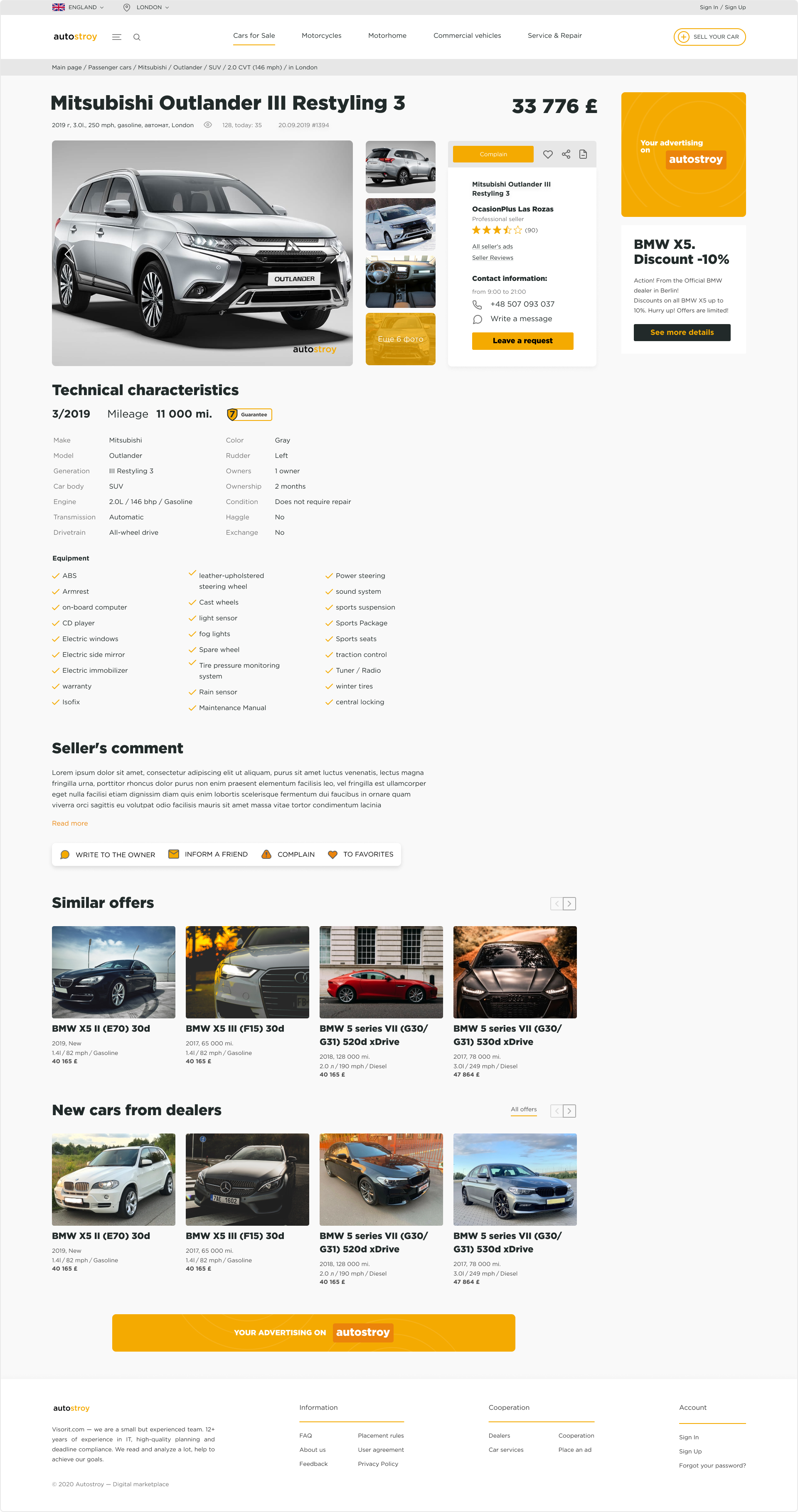Image resolution: width=798 pixels, height=1512 pixels.
Task: Click the Write to the Owner chat icon
Action: coord(65,855)
